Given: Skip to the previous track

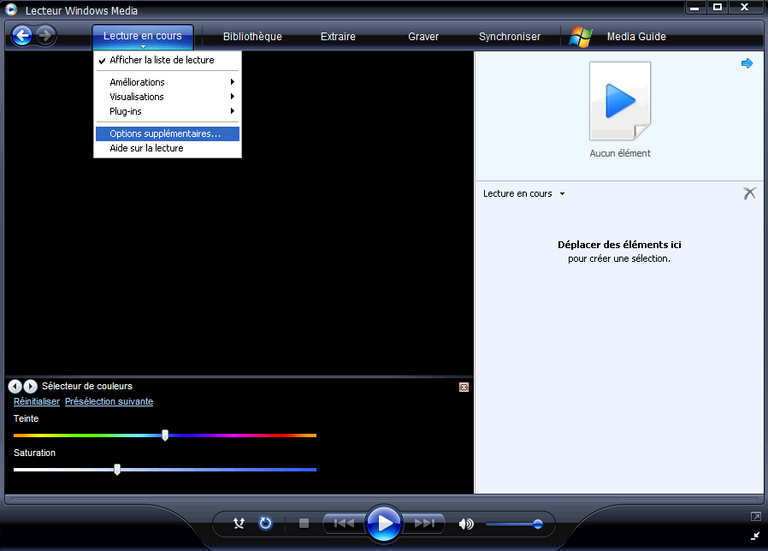Looking at the screenshot, I should tap(344, 524).
